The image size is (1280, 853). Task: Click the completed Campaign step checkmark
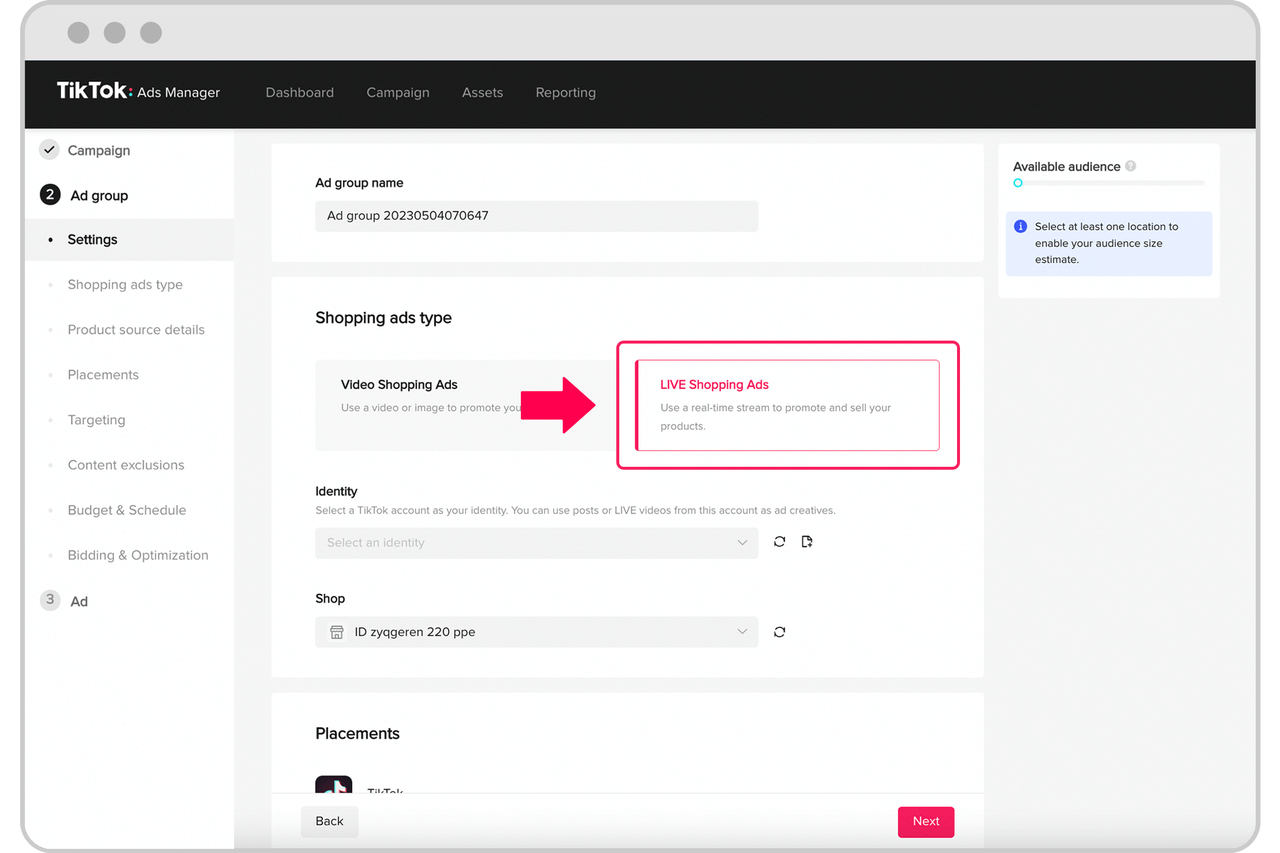click(x=49, y=150)
